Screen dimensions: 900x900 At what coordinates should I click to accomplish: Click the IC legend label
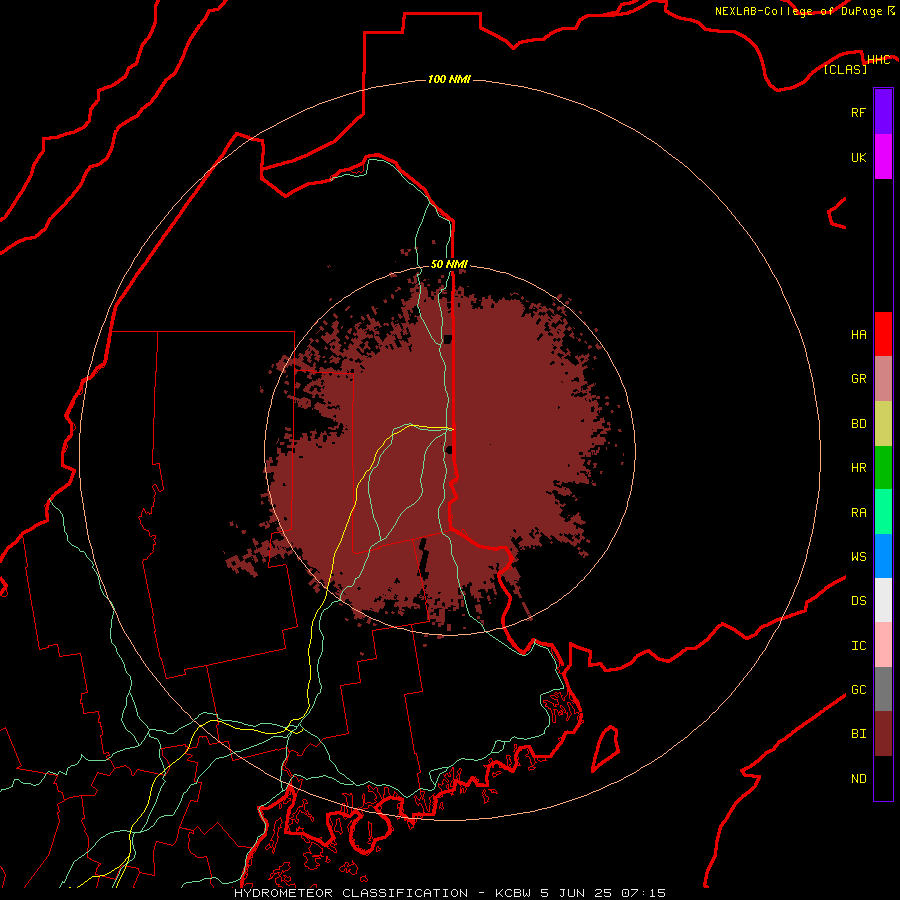[x=858, y=646]
